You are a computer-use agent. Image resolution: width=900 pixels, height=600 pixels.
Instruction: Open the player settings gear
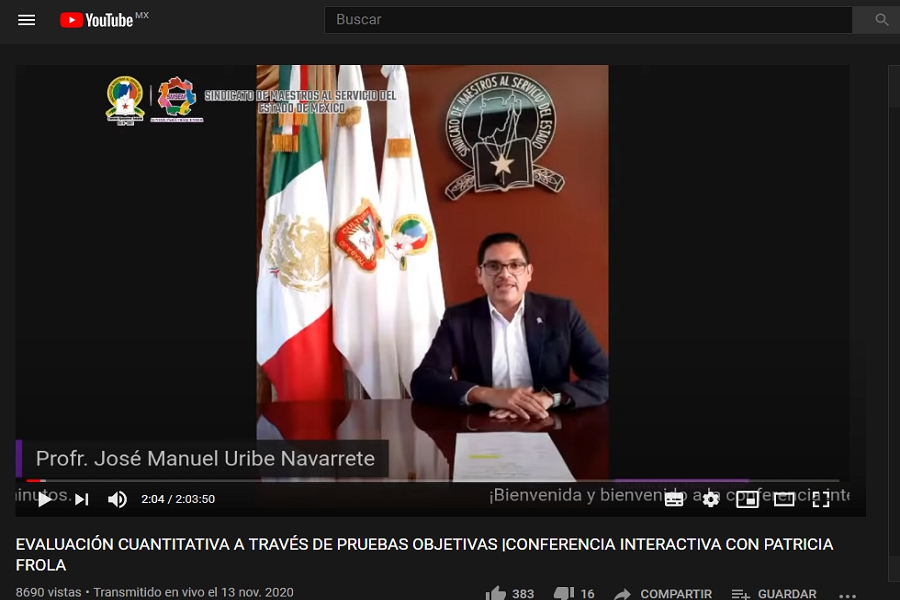tap(710, 499)
